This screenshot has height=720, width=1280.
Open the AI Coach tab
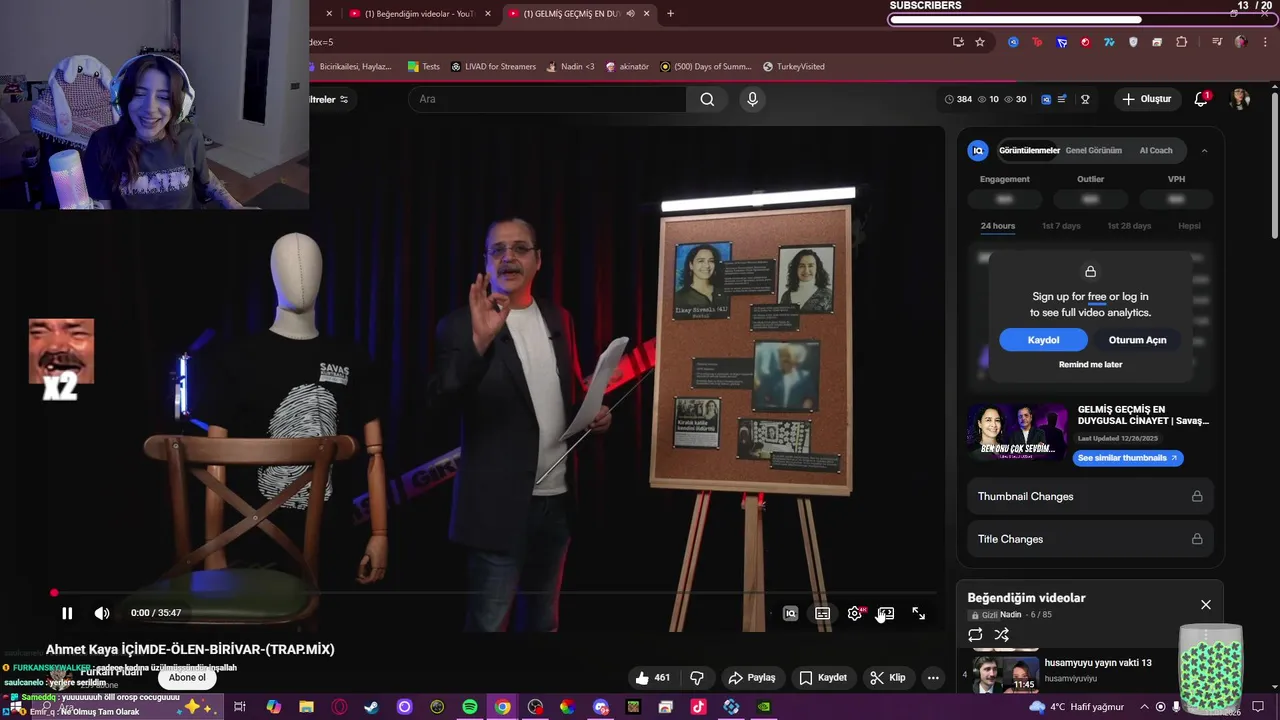(1156, 150)
